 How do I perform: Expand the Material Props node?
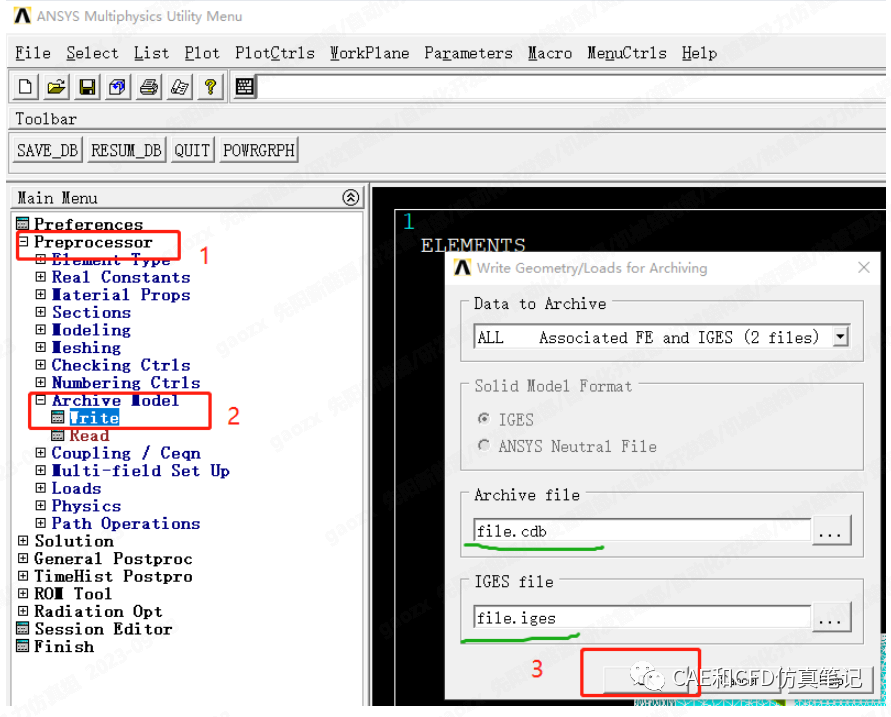click(x=40, y=294)
